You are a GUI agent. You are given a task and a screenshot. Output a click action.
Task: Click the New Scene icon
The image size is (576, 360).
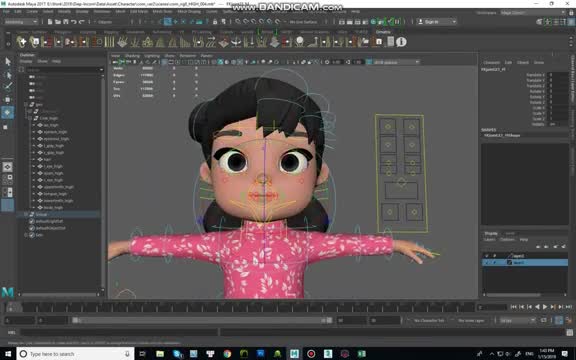[x=50, y=22]
